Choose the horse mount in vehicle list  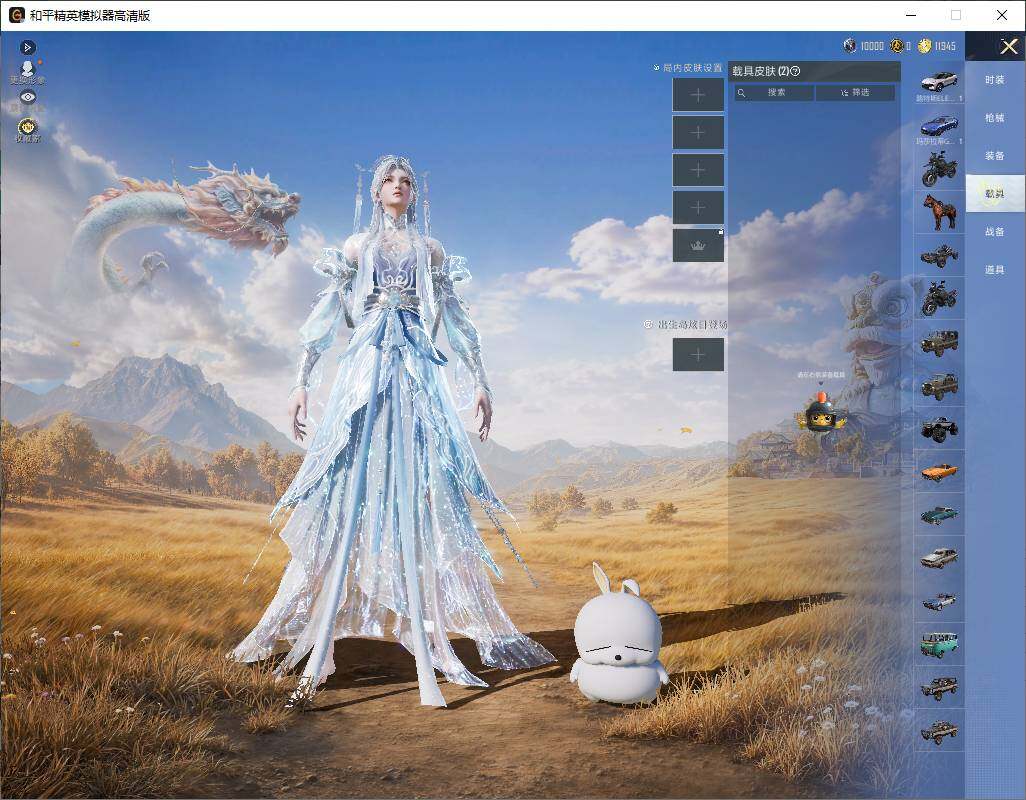pos(939,211)
